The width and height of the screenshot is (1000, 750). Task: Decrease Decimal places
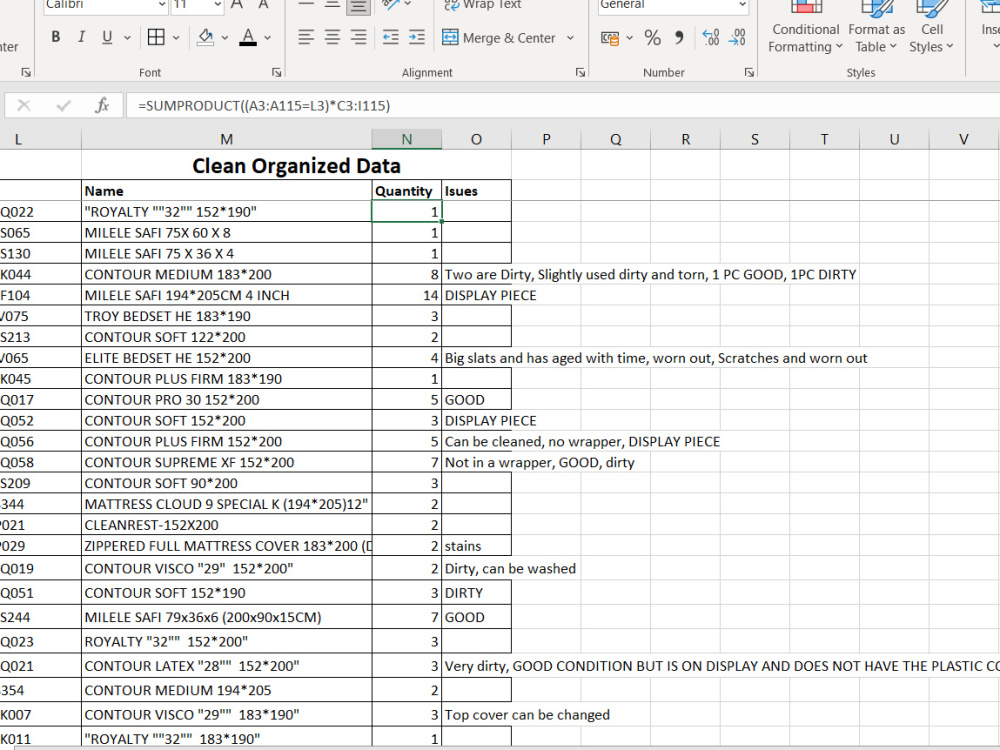click(x=737, y=38)
